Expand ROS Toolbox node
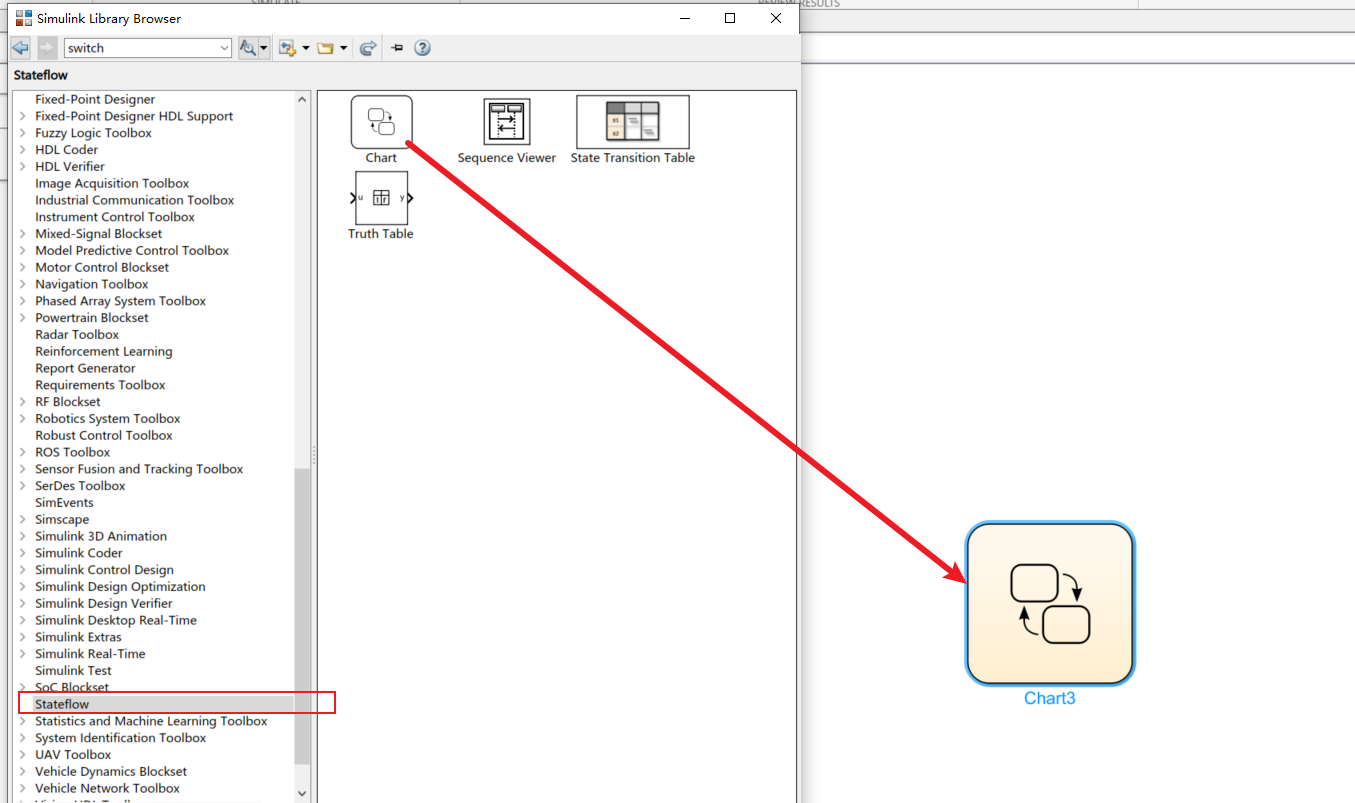 tap(23, 452)
